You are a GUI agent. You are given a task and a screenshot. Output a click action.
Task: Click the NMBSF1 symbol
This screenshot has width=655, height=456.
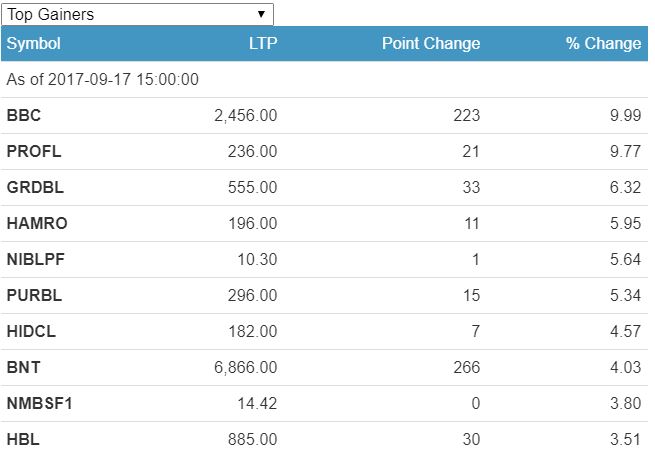pos(39,403)
